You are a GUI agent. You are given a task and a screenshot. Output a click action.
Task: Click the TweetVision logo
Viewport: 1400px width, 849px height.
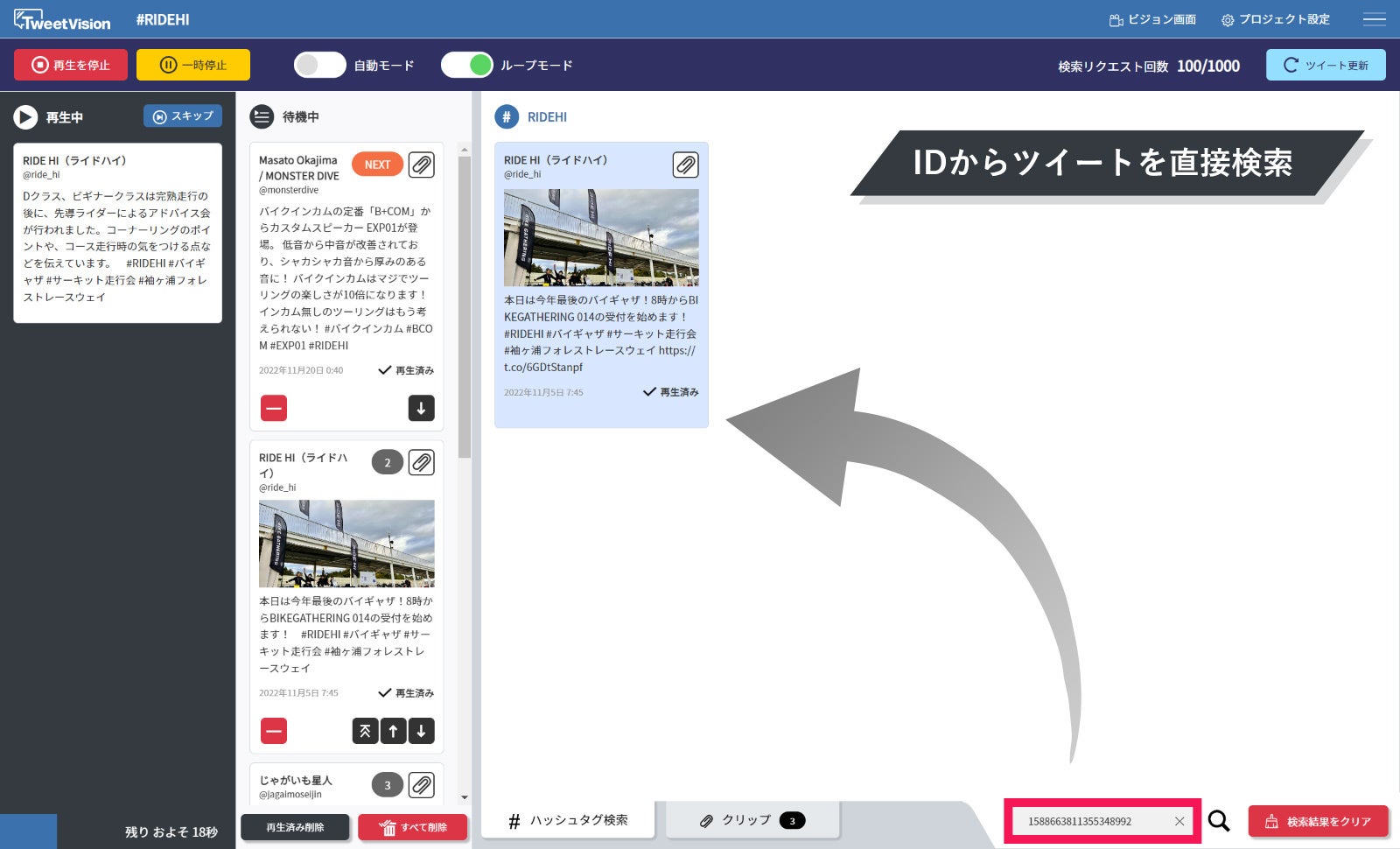[61, 18]
